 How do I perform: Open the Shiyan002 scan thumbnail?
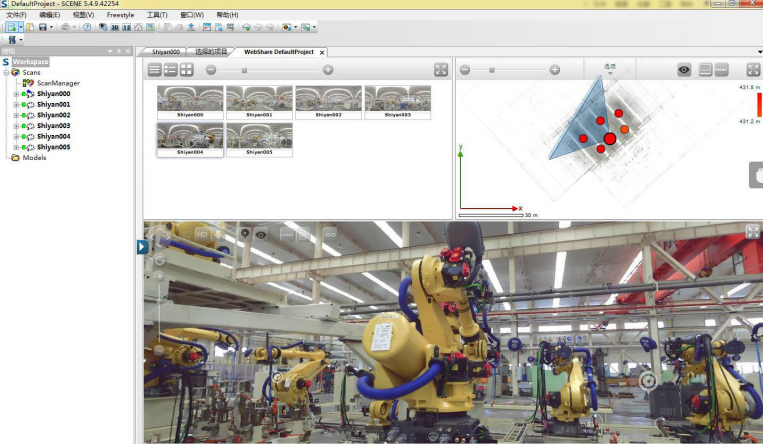point(329,102)
